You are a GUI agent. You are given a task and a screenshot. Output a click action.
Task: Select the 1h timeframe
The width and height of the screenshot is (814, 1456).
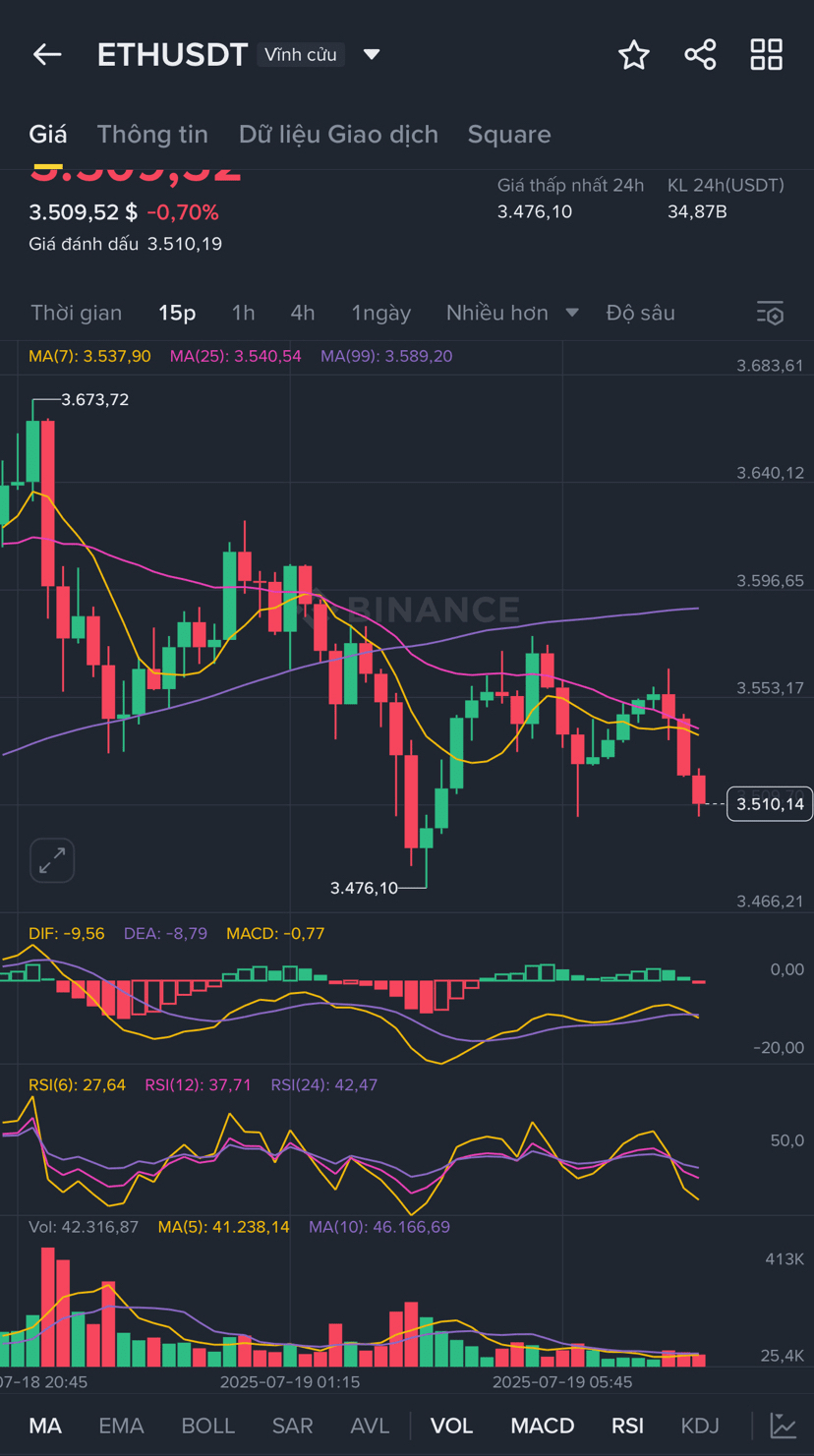pos(243,313)
